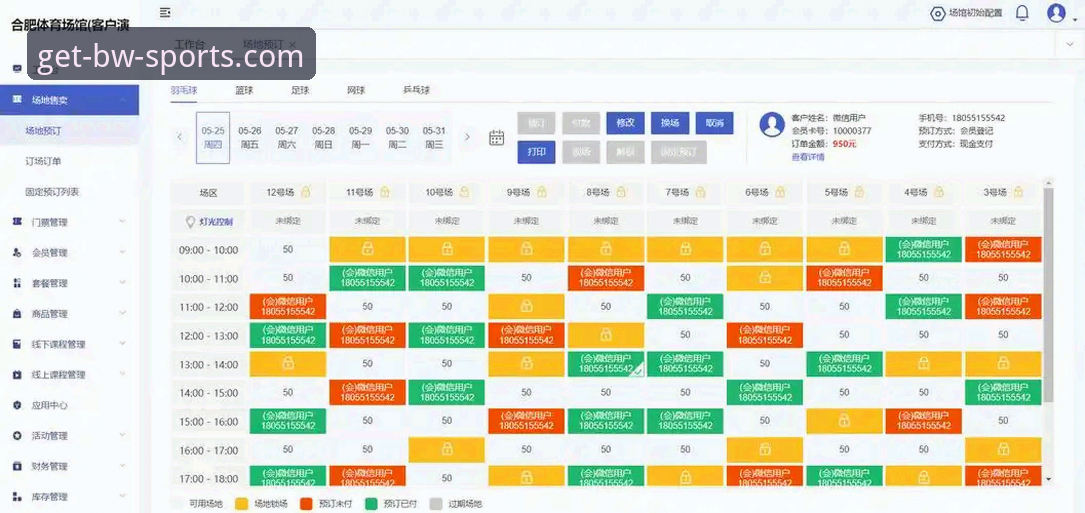This screenshot has width=1085, height=513.
Task: Click the lock icon next to 9号场
Action: [x=542, y=192]
